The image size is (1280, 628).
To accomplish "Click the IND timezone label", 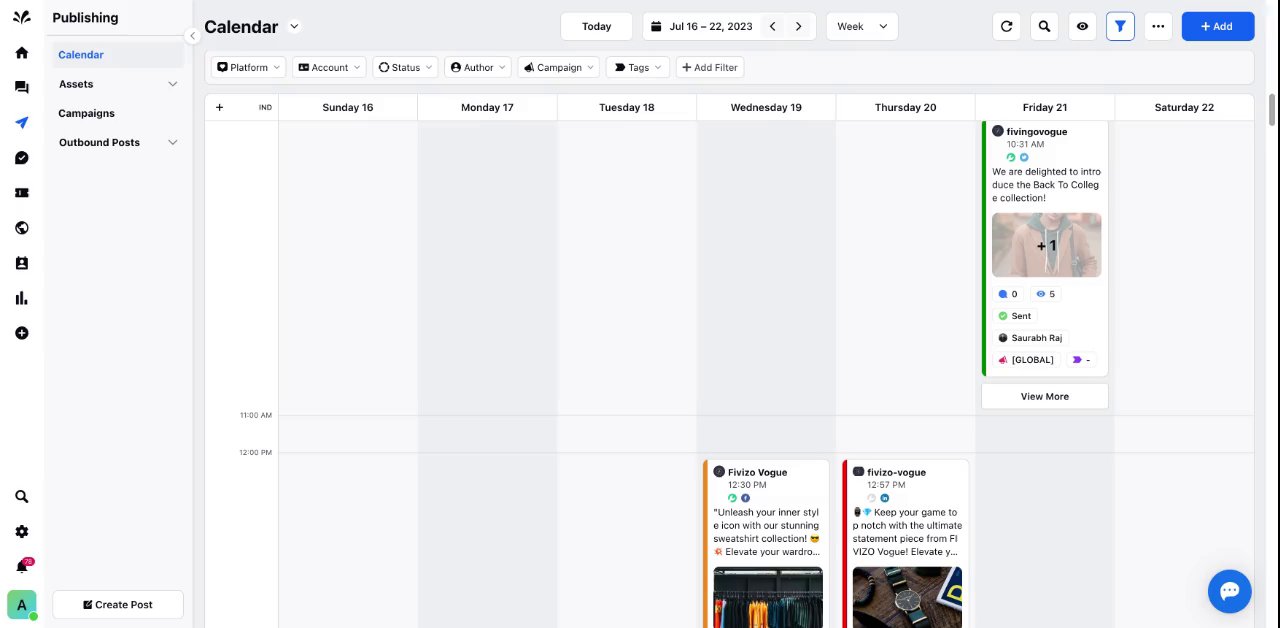I will [265, 107].
